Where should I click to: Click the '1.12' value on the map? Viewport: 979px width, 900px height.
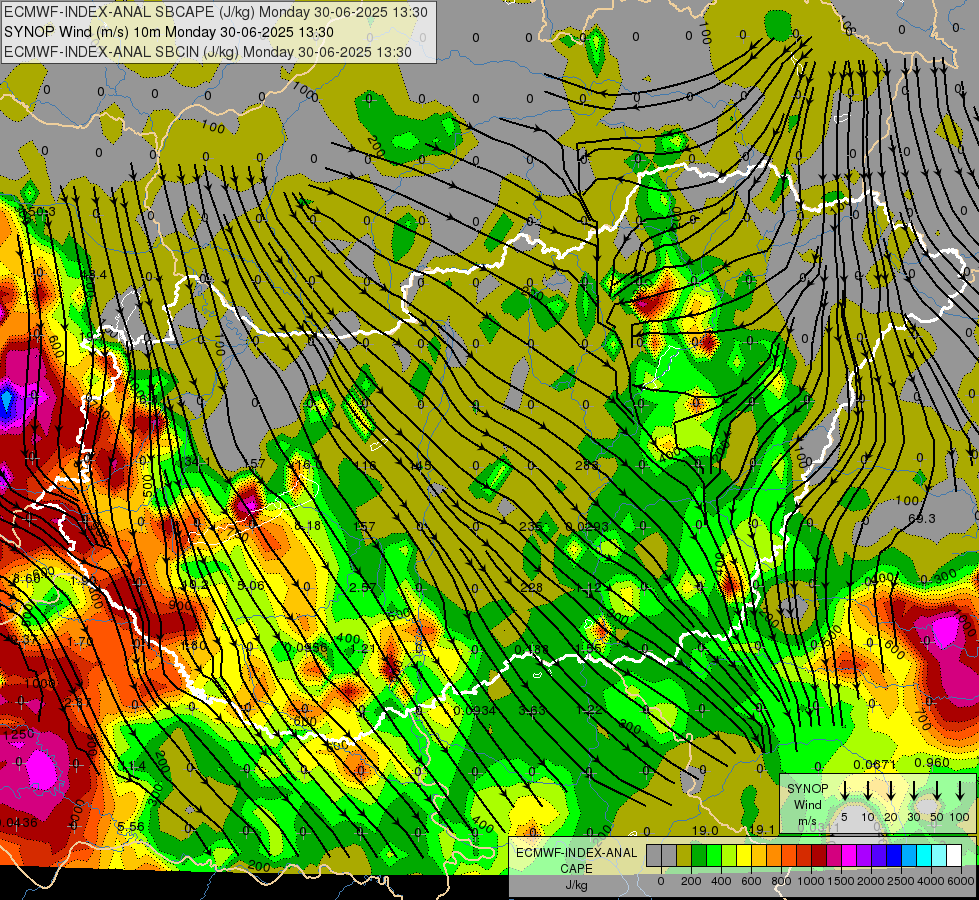click(589, 588)
